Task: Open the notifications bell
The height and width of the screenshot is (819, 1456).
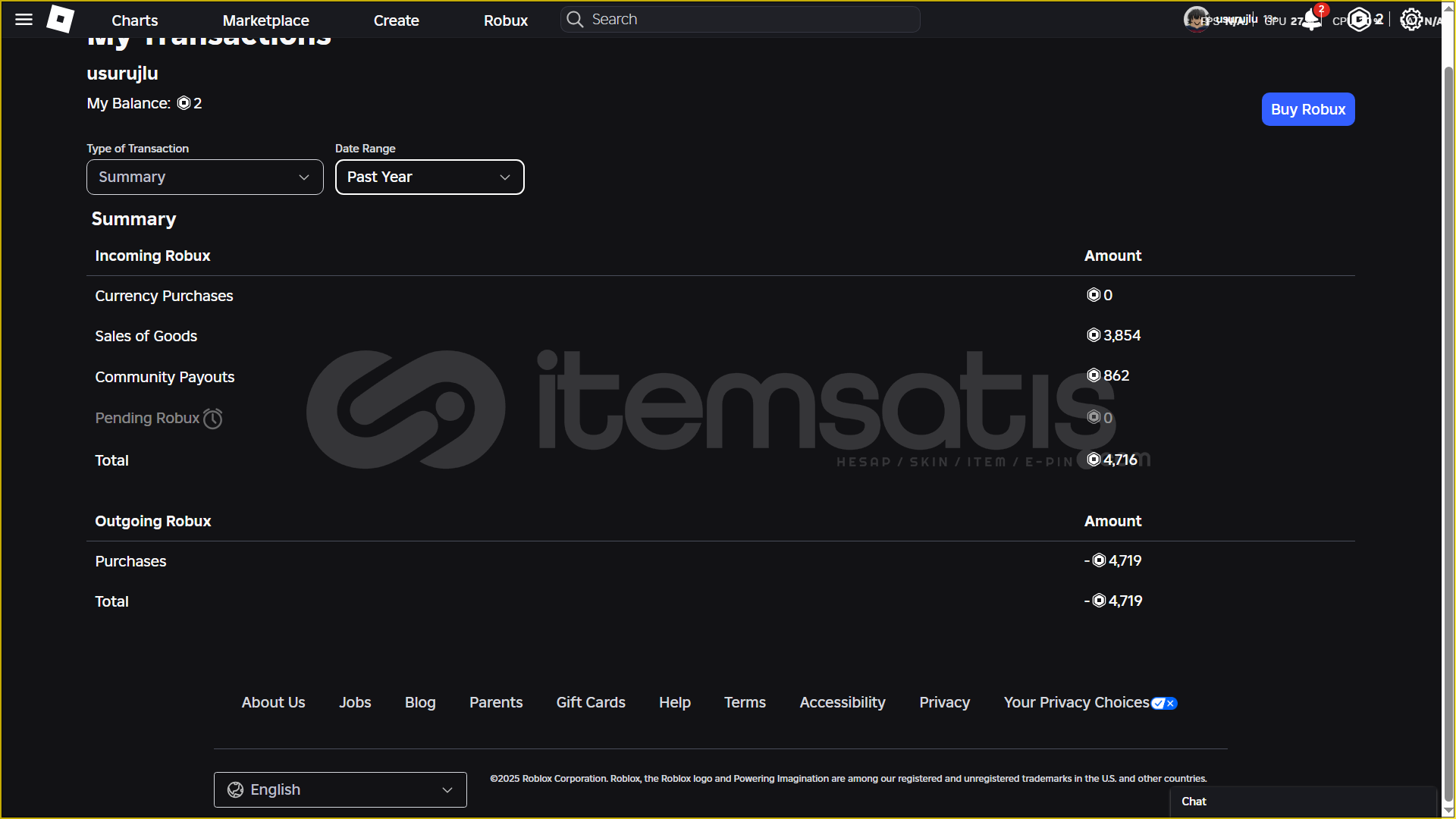Action: [x=1311, y=20]
